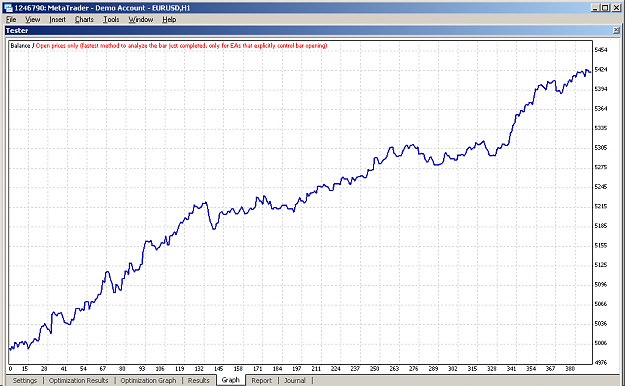Switch to the Results tab
625x386 pixels.
click(x=199, y=380)
